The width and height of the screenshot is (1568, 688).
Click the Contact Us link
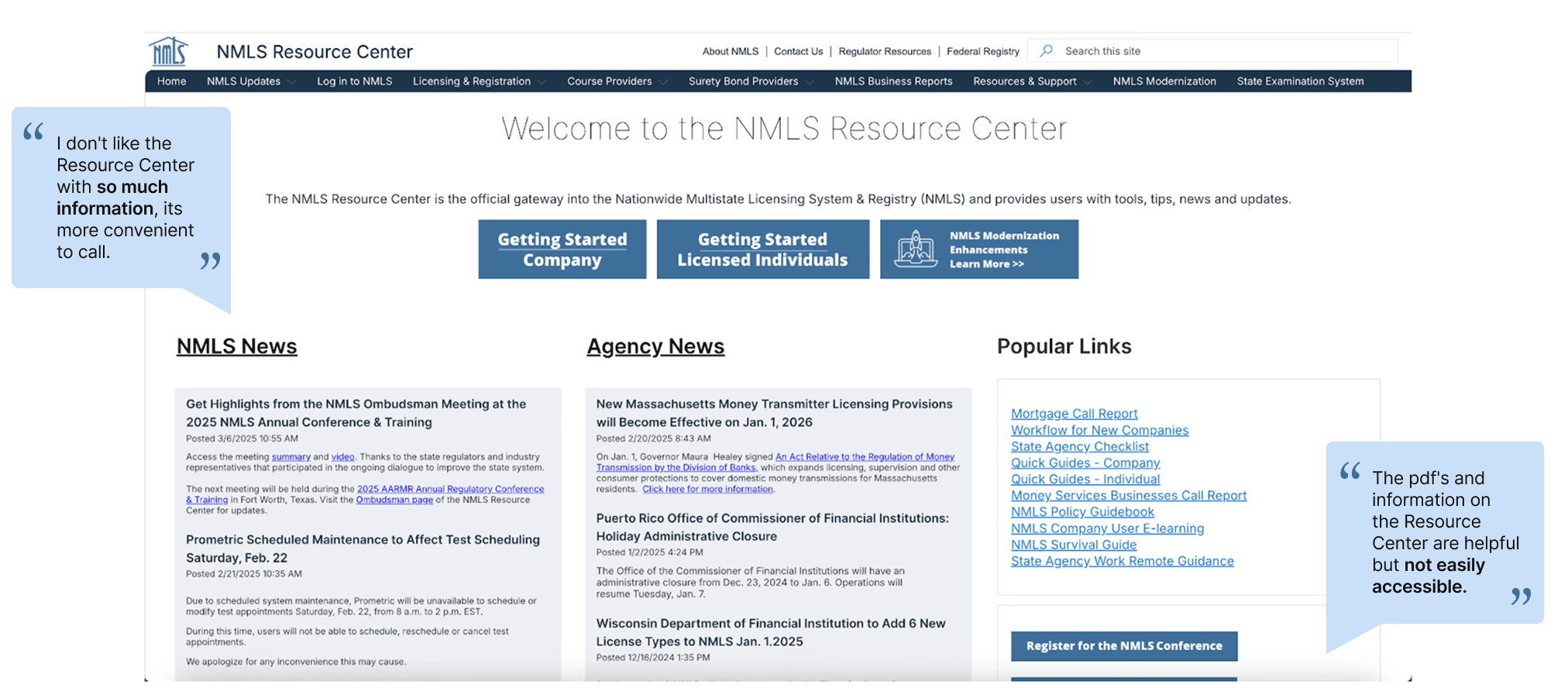coord(798,51)
